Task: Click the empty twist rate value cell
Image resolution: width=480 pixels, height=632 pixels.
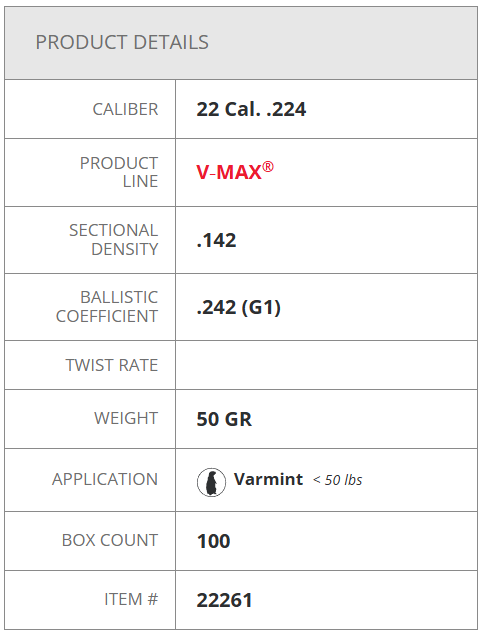Action: coord(326,365)
